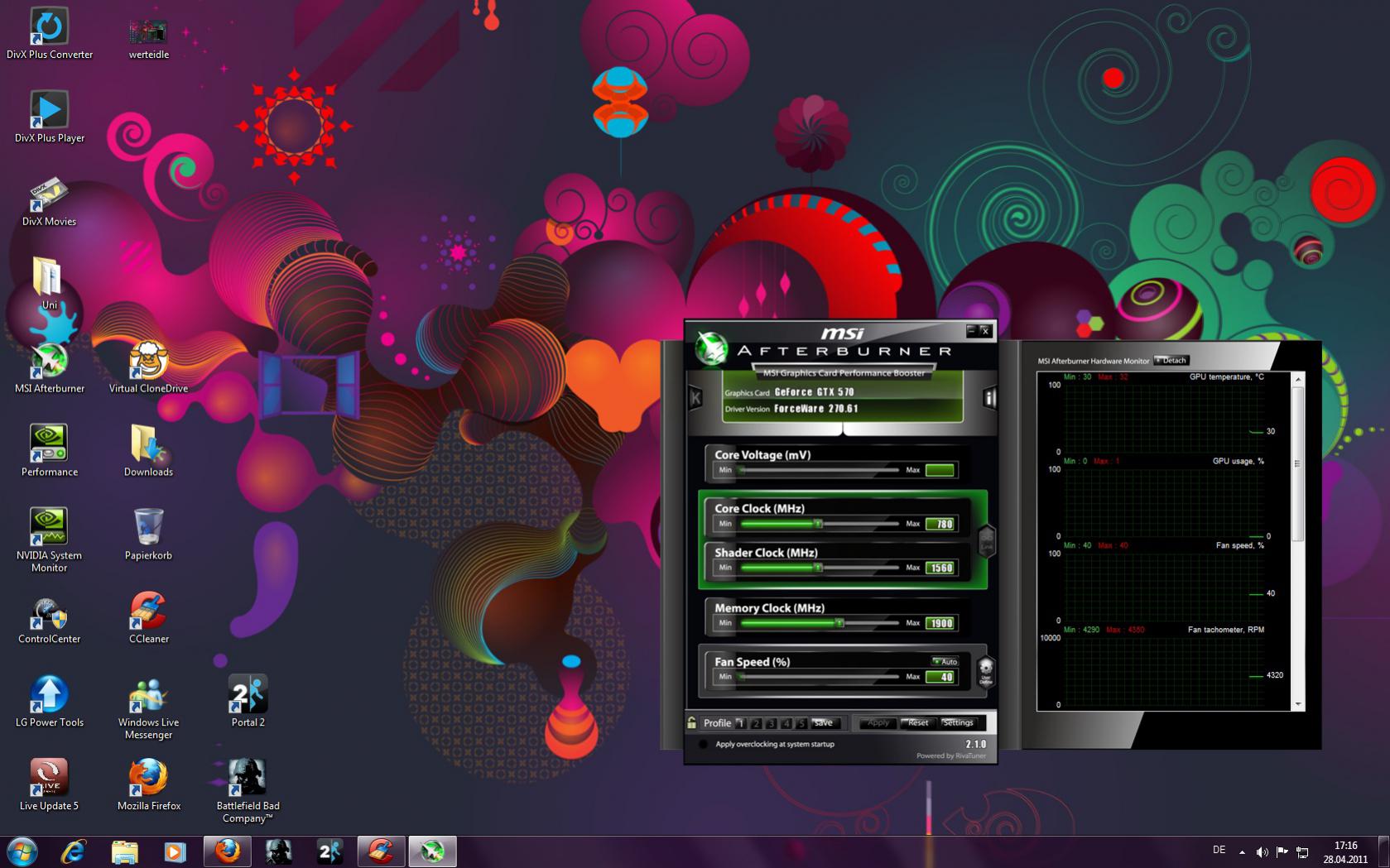Open the Afterburner information i button
The height and width of the screenshot is (868, 1390).
(988, 398)
